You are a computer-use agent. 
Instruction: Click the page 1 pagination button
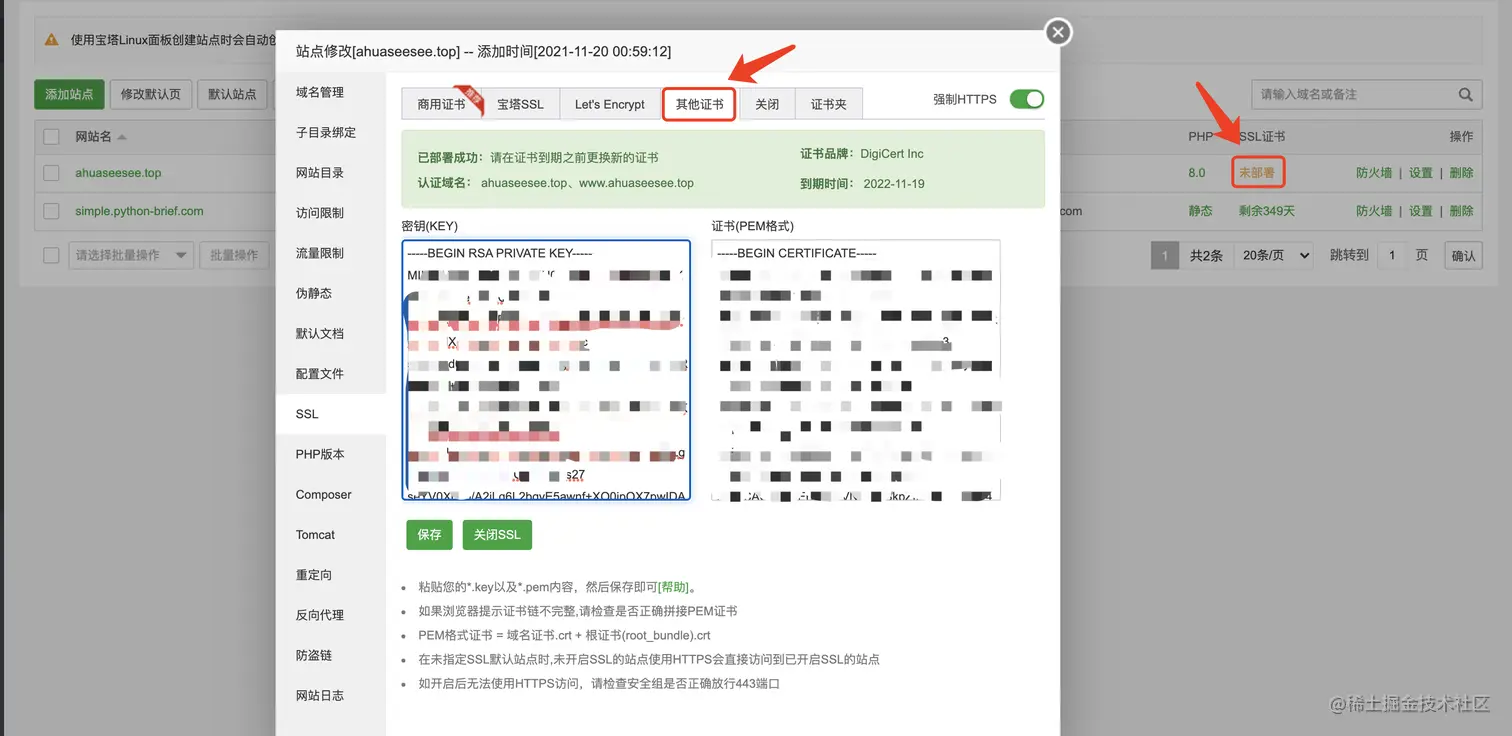pos(1164,255)
